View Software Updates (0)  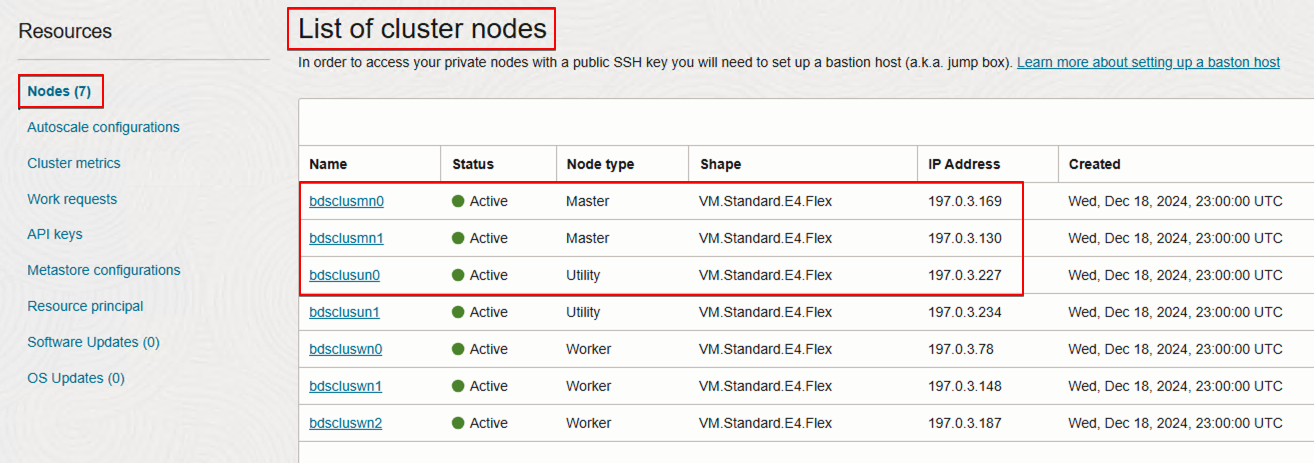tap(93, 342)
